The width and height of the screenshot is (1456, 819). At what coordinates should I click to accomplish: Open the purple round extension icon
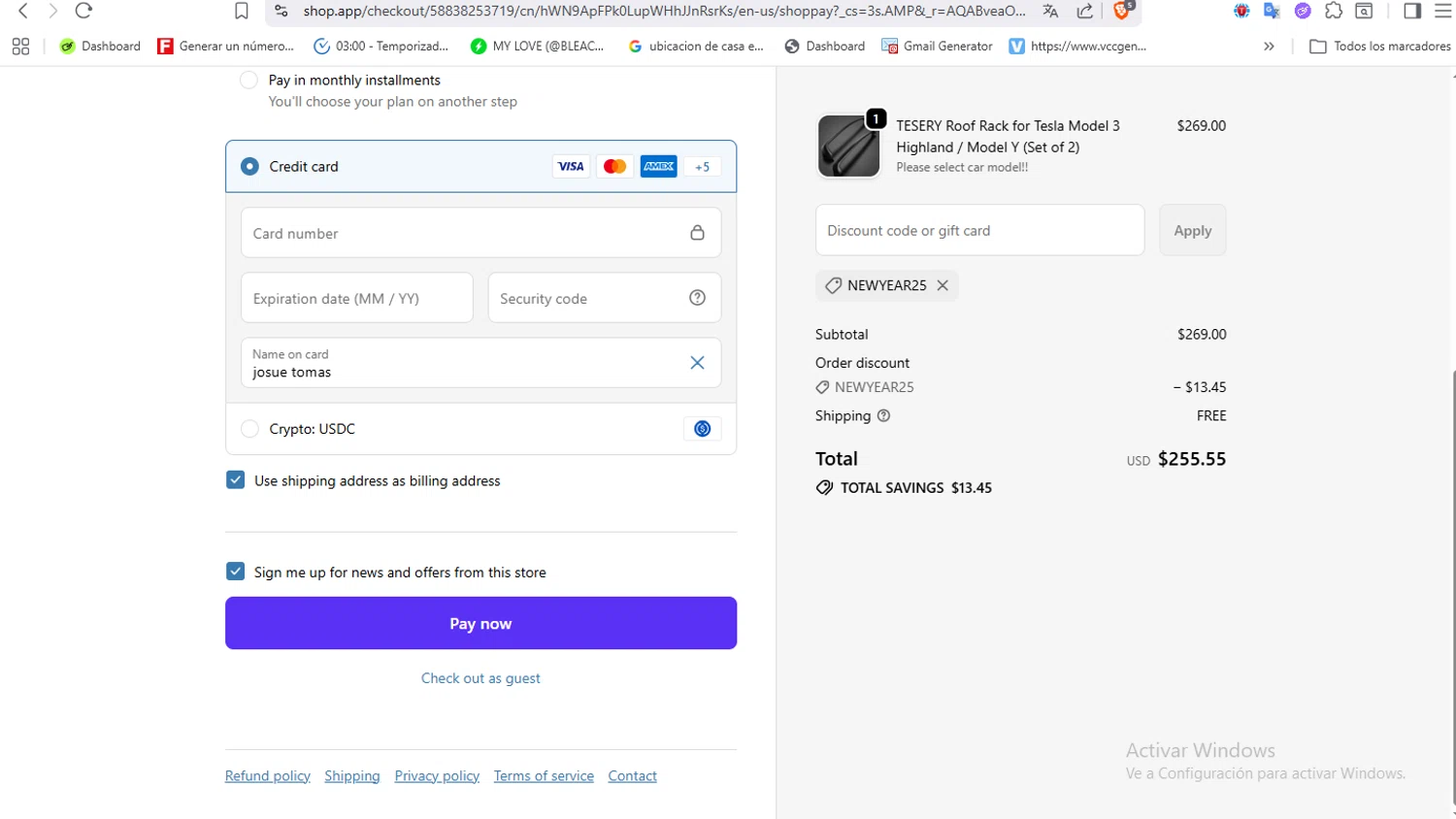pos(1303,12)
